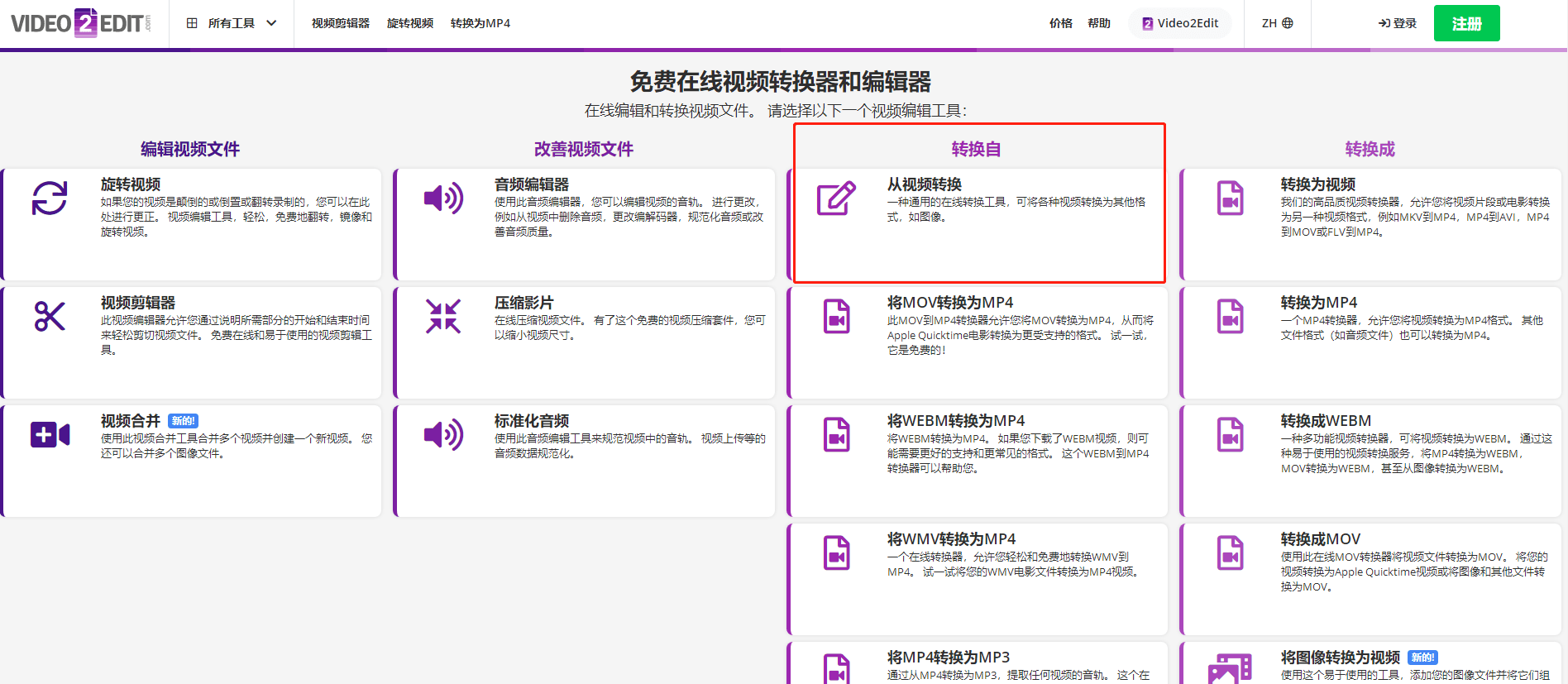Click the video file icon for 转换为视频
This screenshot has width=1568, height=684.
click(1231, 199)
